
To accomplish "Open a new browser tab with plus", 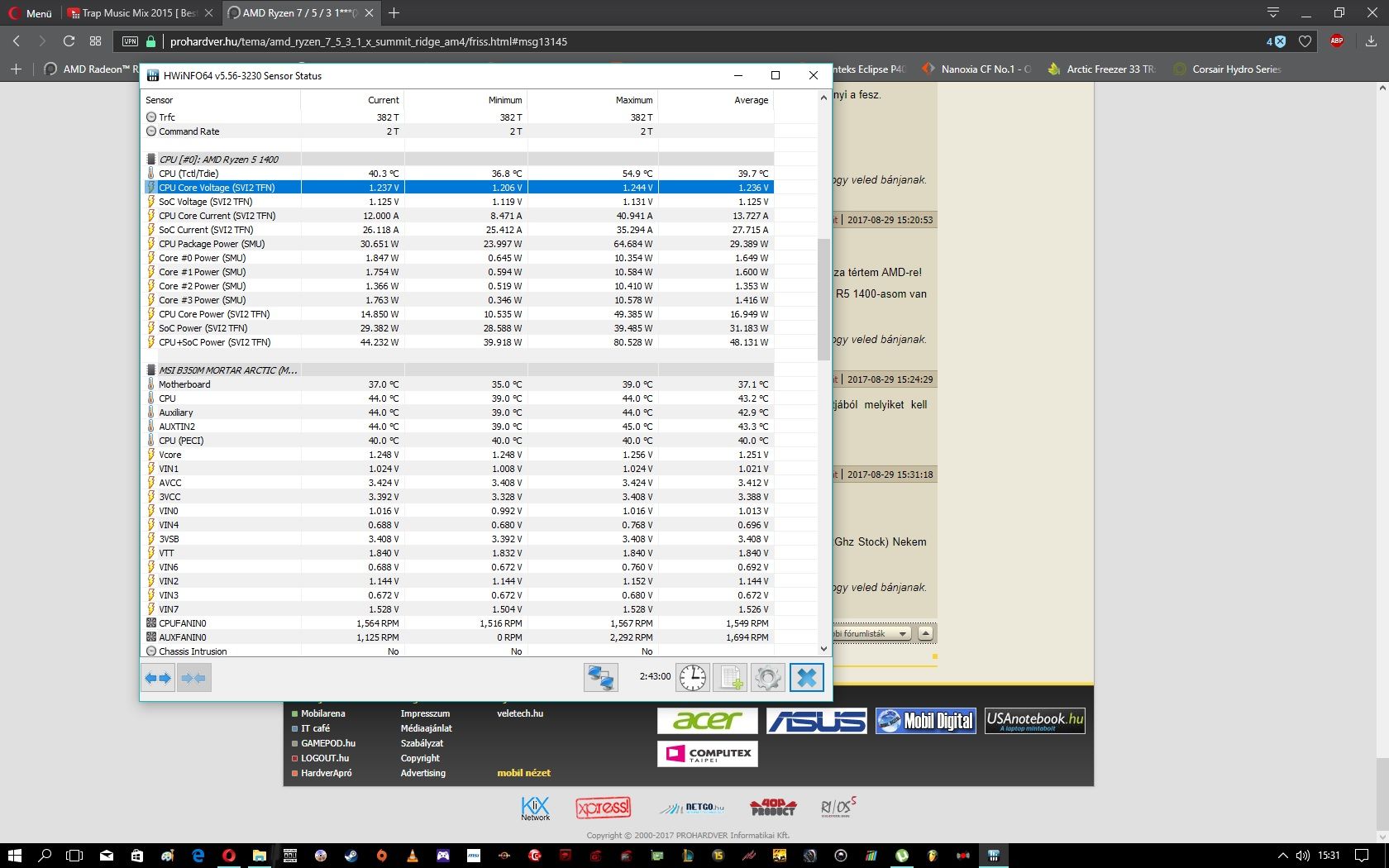I will pos(394,13).
